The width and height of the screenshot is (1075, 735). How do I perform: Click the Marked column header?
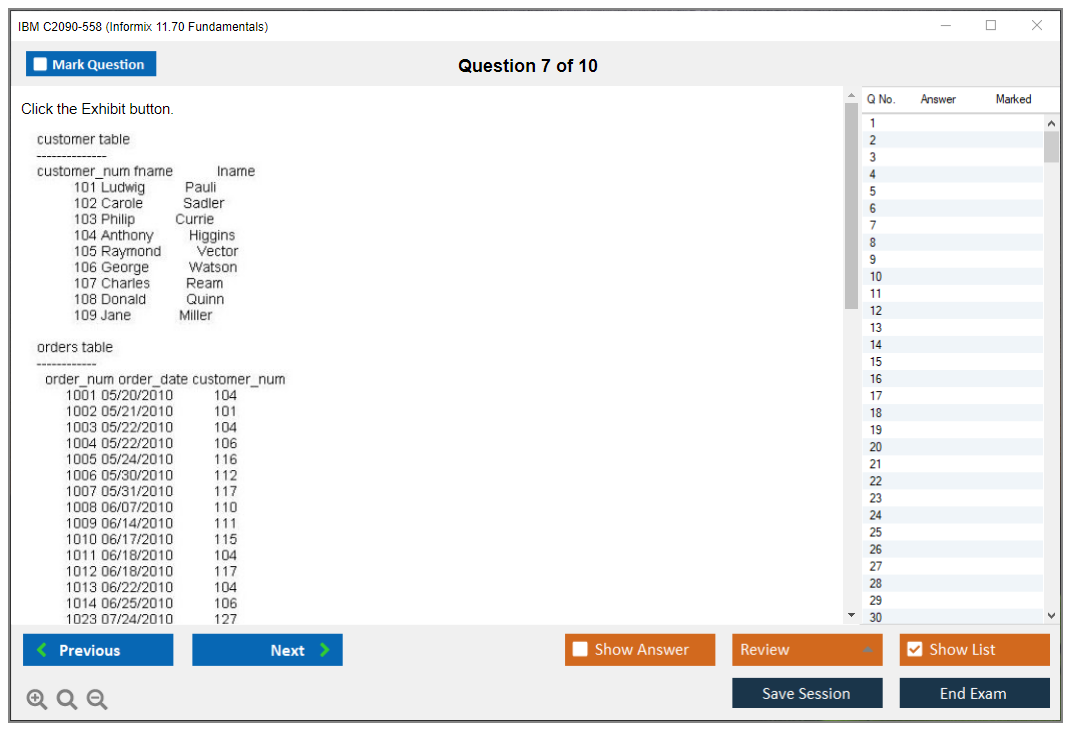(1013, 99)
